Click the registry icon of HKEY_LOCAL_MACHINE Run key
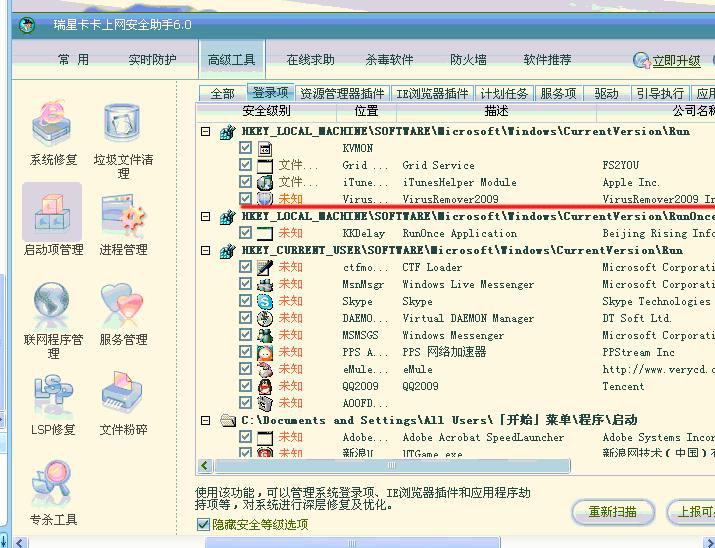The height and width of the screenshot is (548, 715). click(227, 132)
